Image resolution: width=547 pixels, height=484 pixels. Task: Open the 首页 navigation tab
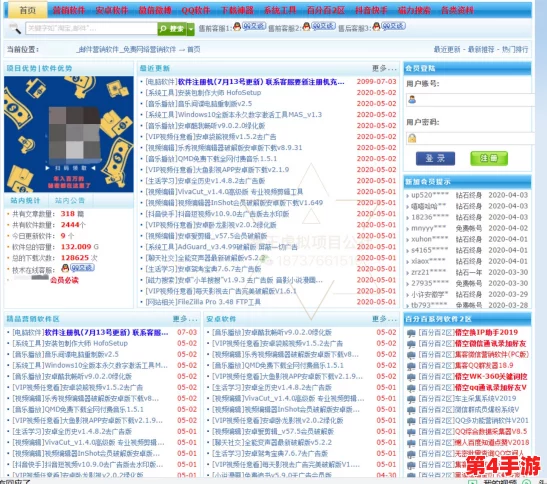pos(28,10)
